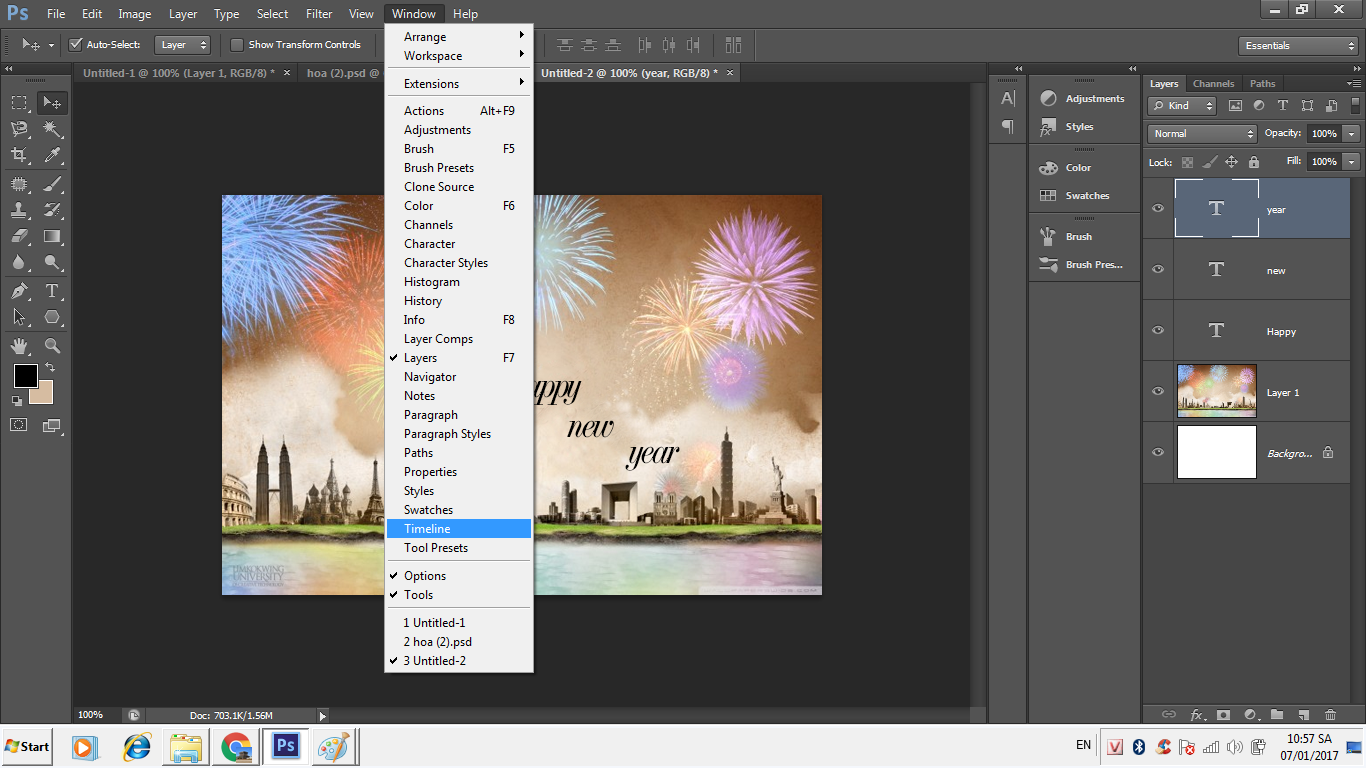
Task: Click the trash icon to delete layer
Action: (x=1330, y=715)
